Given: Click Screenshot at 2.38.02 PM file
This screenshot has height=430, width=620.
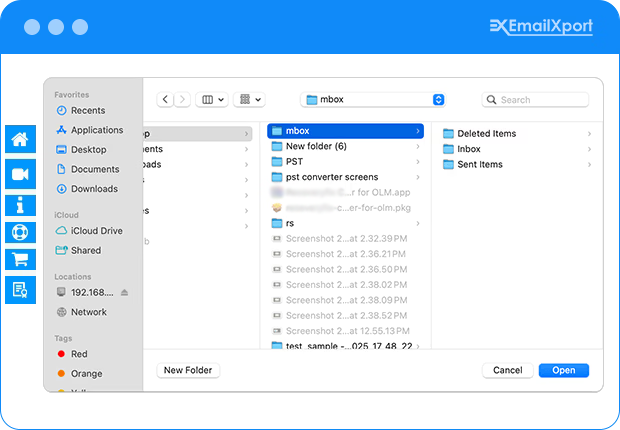Looking at the screenshot, I should click(x=346, y=285).
